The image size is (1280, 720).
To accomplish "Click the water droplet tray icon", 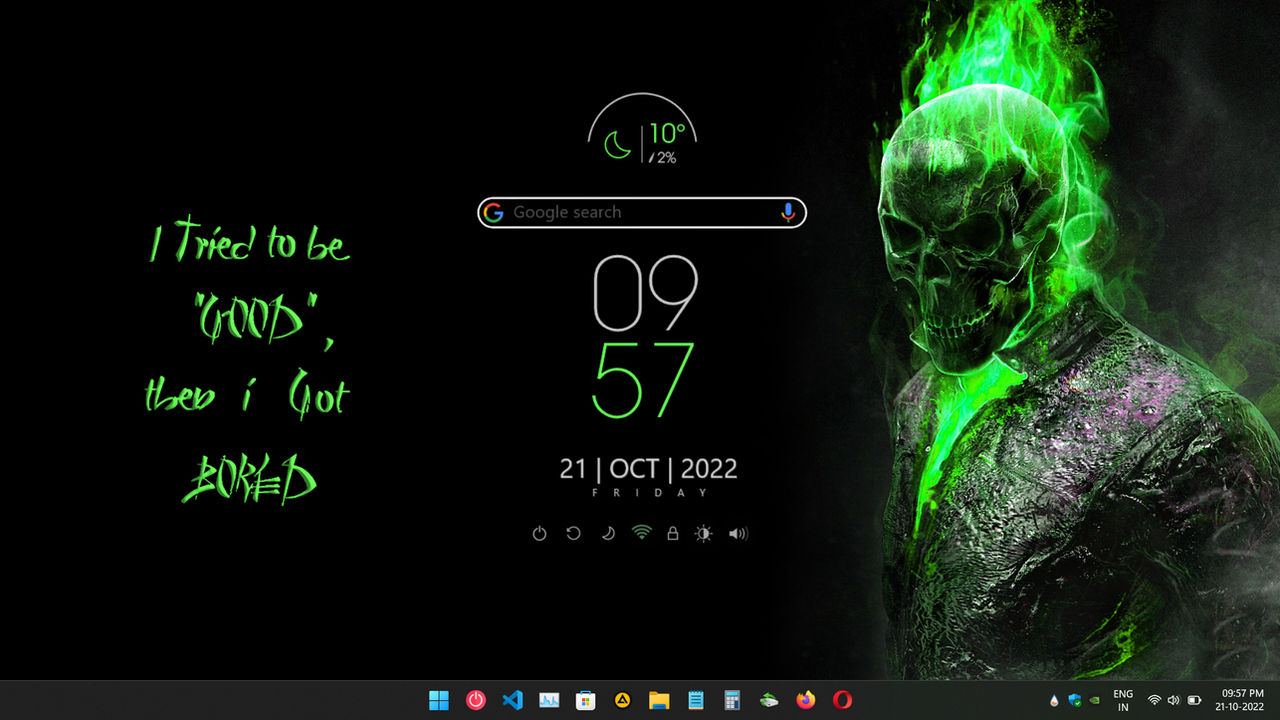I will (1054, 700).
